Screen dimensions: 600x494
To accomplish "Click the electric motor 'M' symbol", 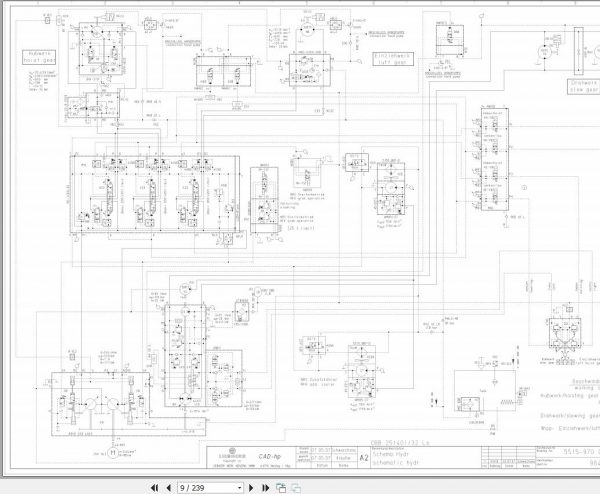I will [113, 453].
